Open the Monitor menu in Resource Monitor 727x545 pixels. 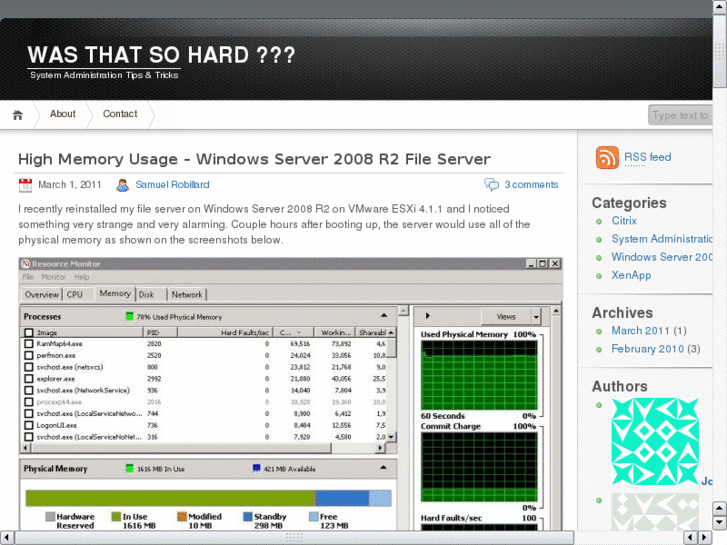[53, 277]
